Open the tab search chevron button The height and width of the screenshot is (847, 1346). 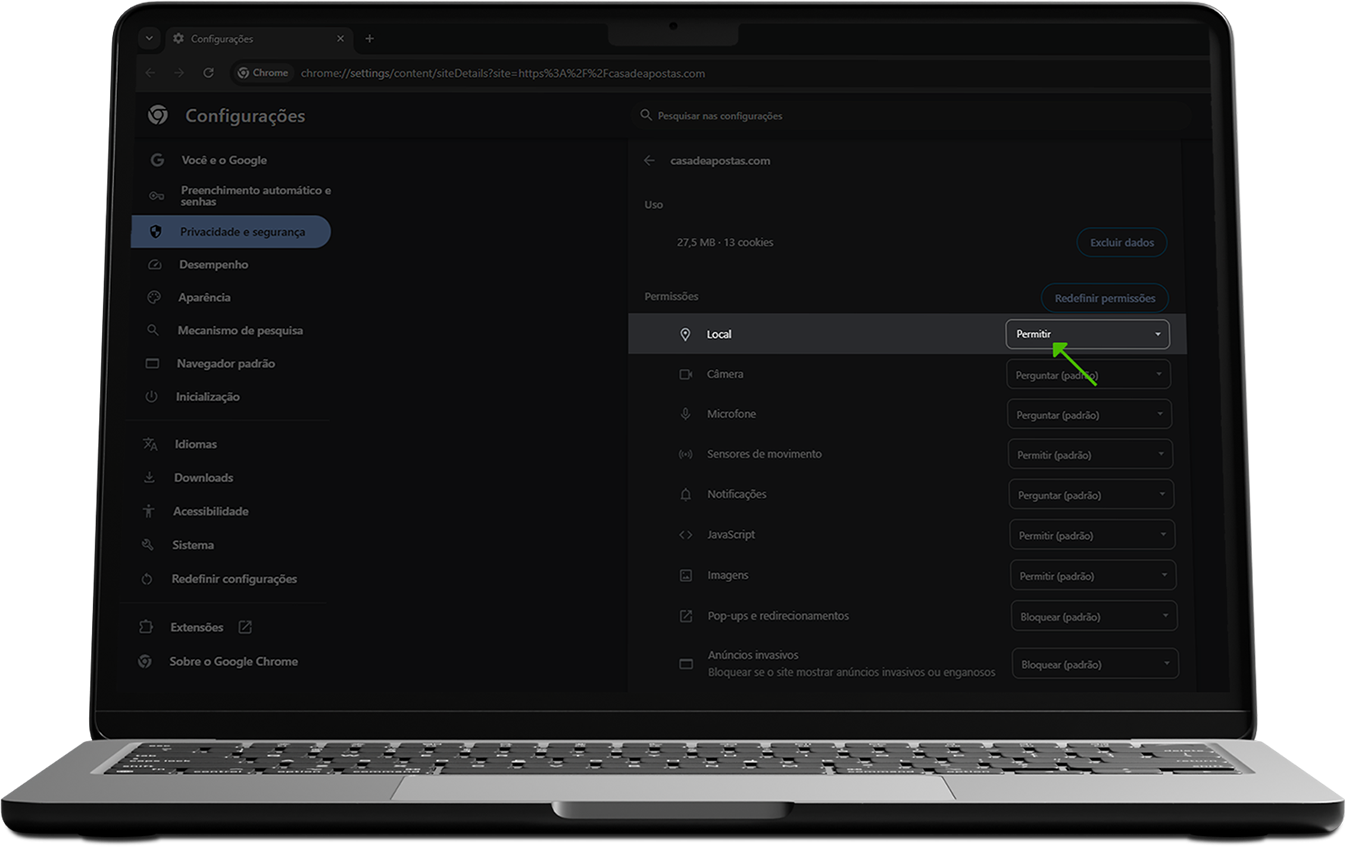coord(149,39)
